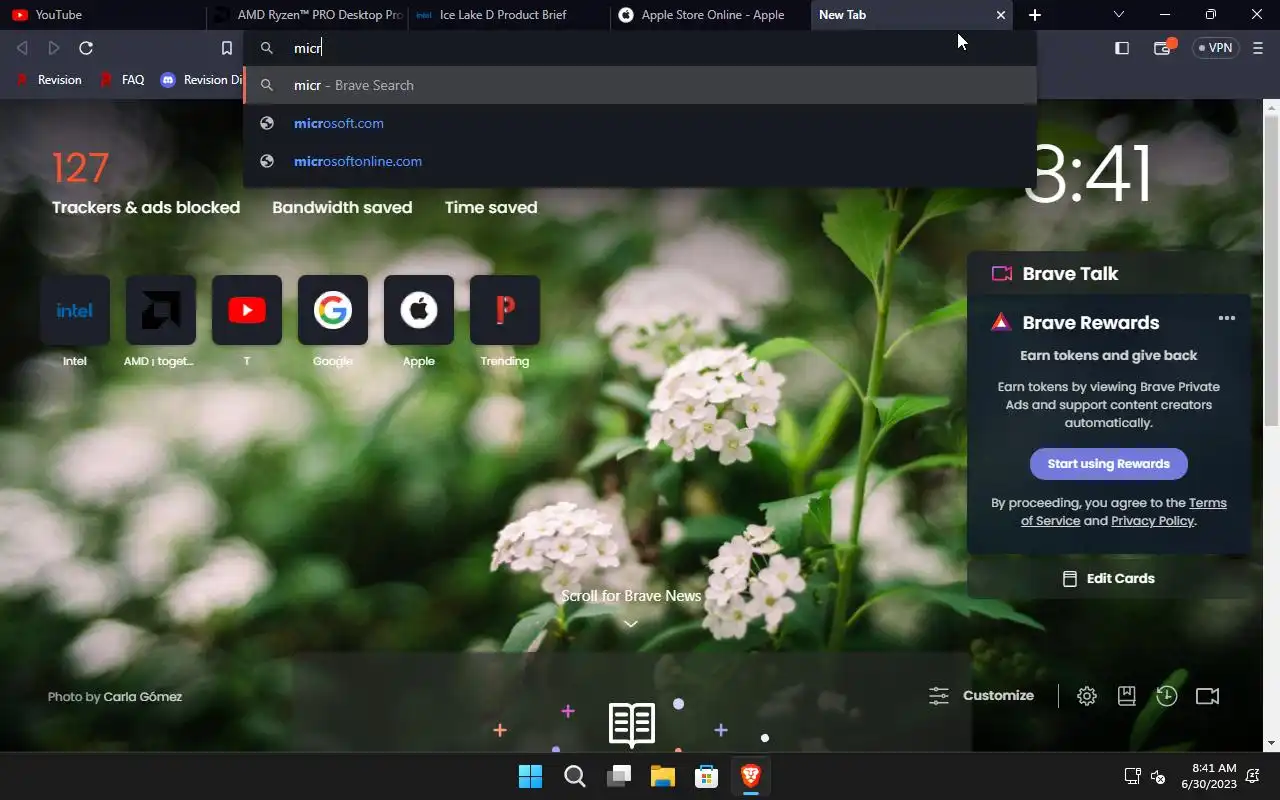The height and width of the screenshot is (800, 1280).
Task: Select microsoft.com suggestion
Action: 640,123
